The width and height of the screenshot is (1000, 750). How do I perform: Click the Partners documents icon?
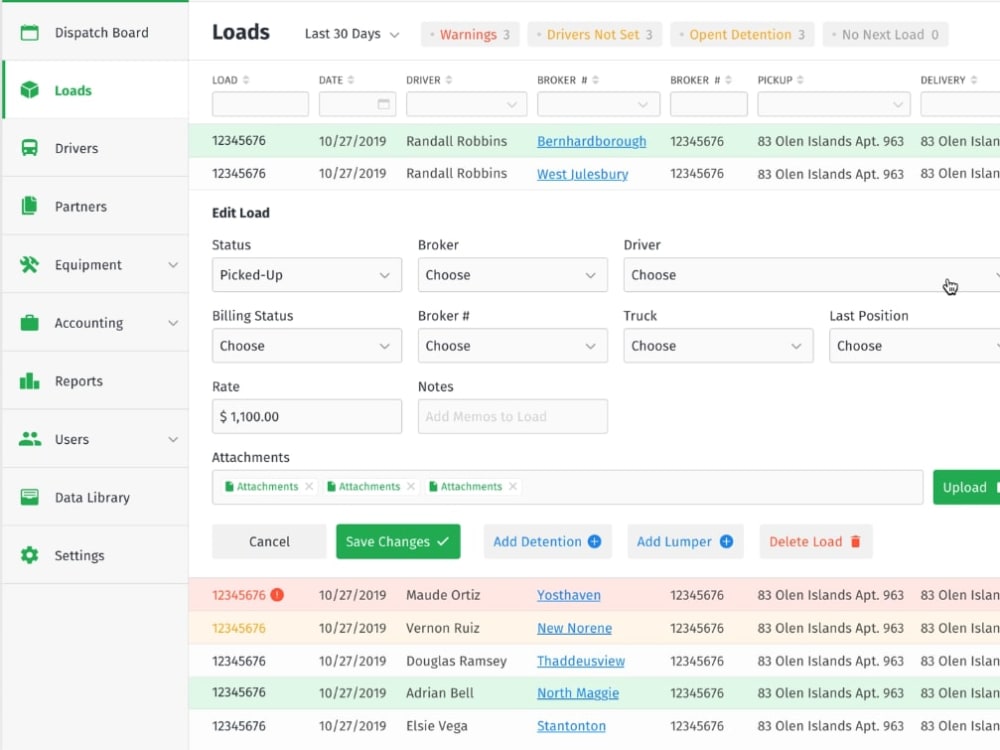[x=29, y=206]
